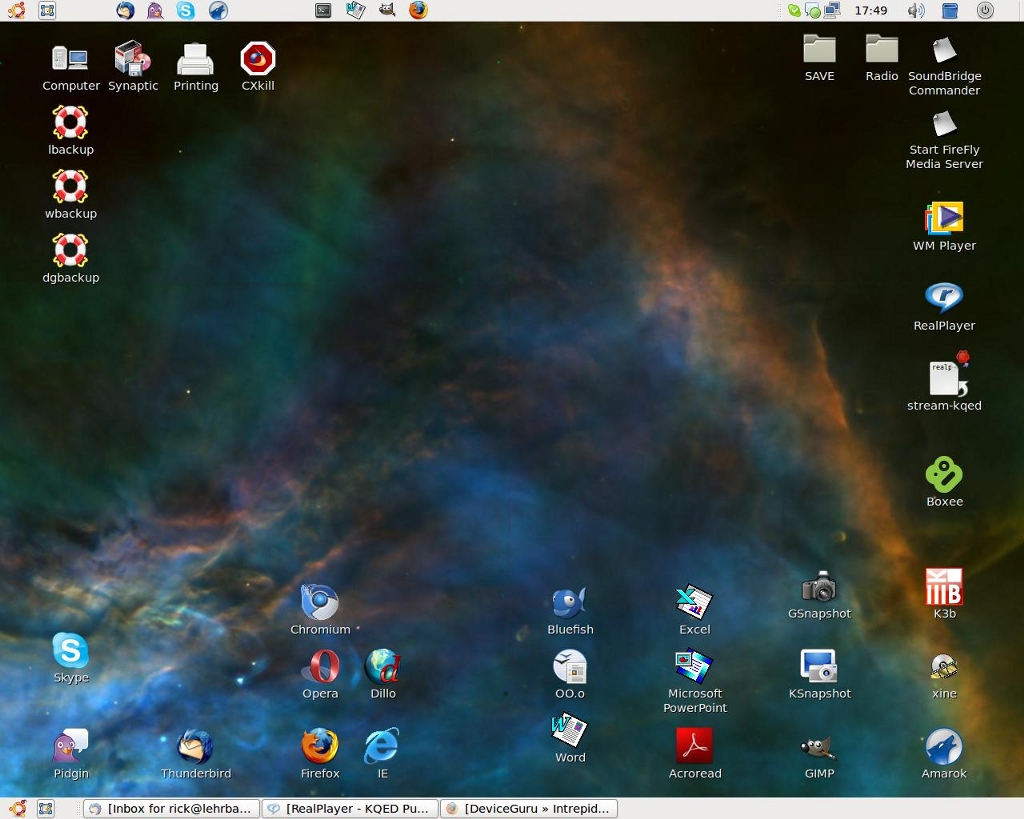Launch Boxee desktop icon
Screen dimensions: 1024x819
(x=944, y=474)
